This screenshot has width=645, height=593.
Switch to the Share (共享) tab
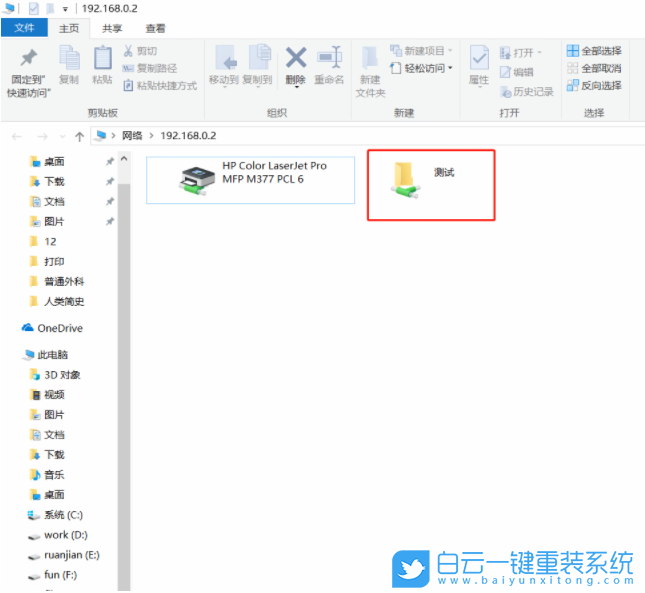point(112,28)
